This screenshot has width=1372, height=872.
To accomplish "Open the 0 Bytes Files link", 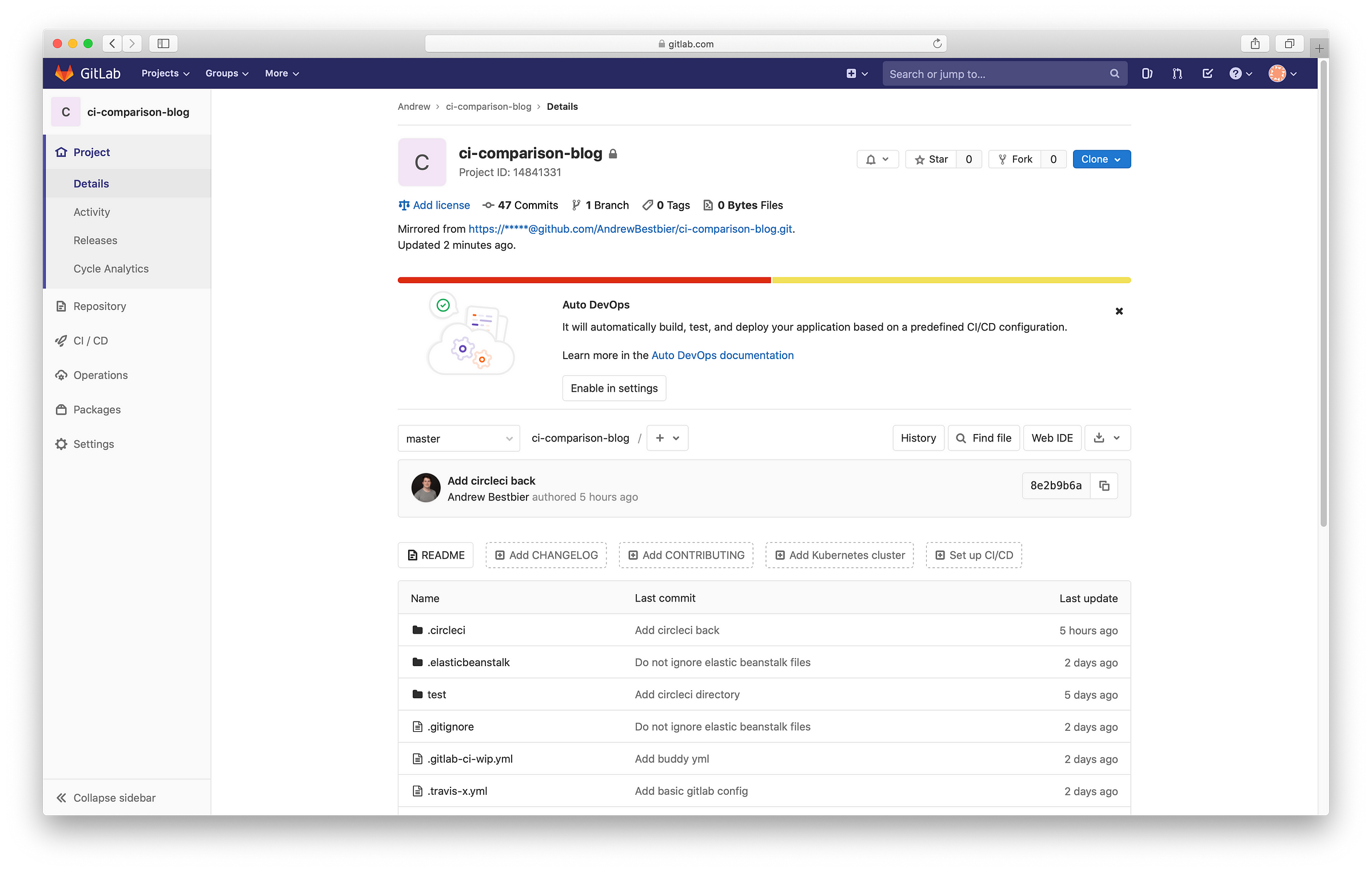I will (x=743, y=205).
